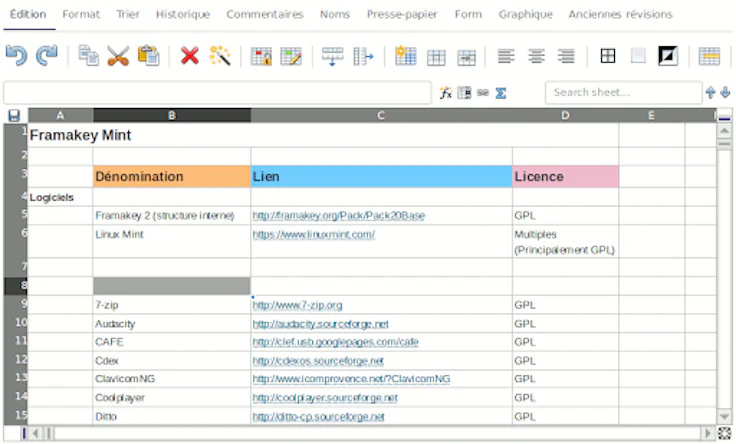The image size is (736, 444).
Task: Focus the Search sheet field
Action: pos(623,92)
